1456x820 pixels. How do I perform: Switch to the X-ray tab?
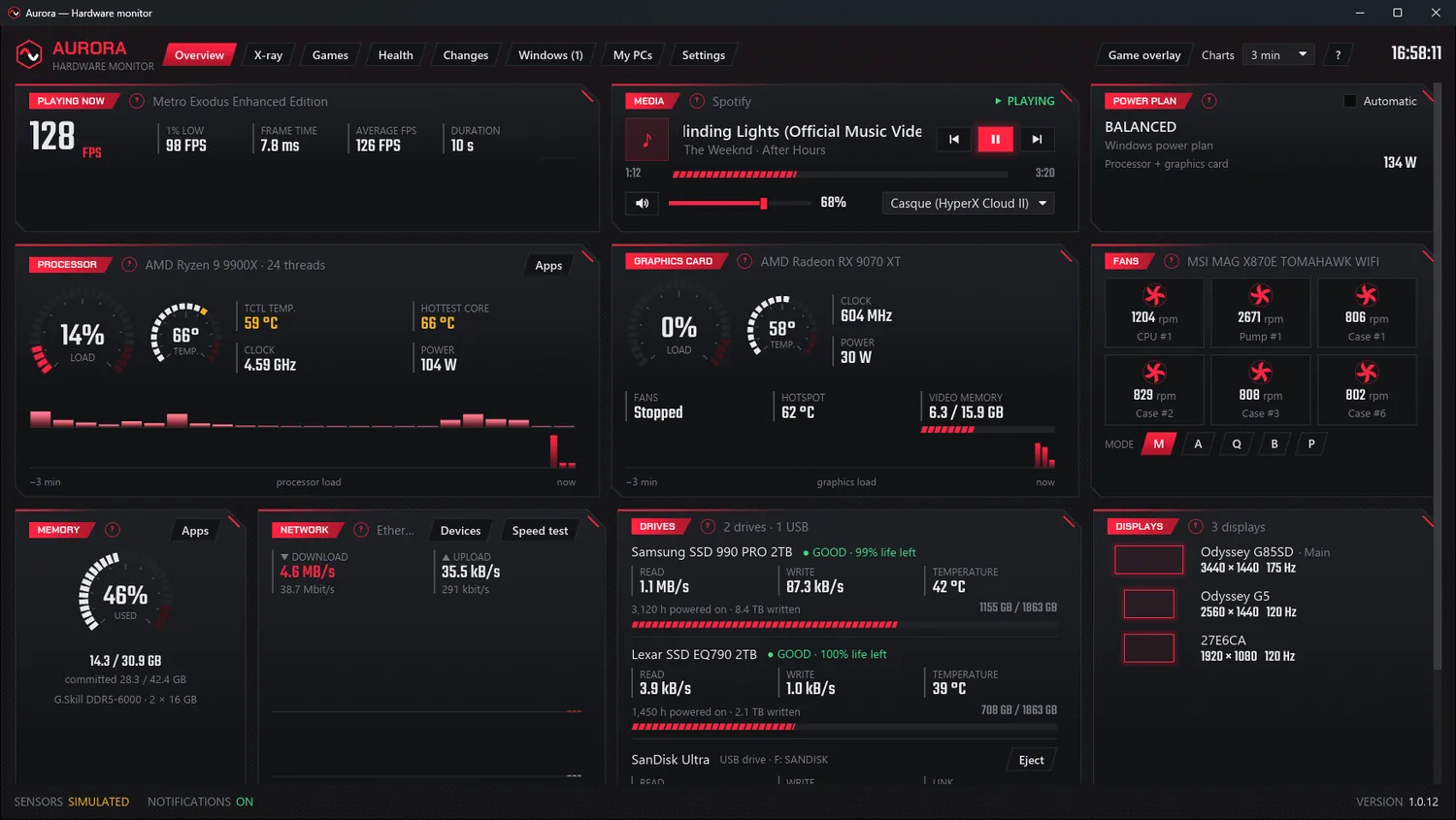[268, 55]
